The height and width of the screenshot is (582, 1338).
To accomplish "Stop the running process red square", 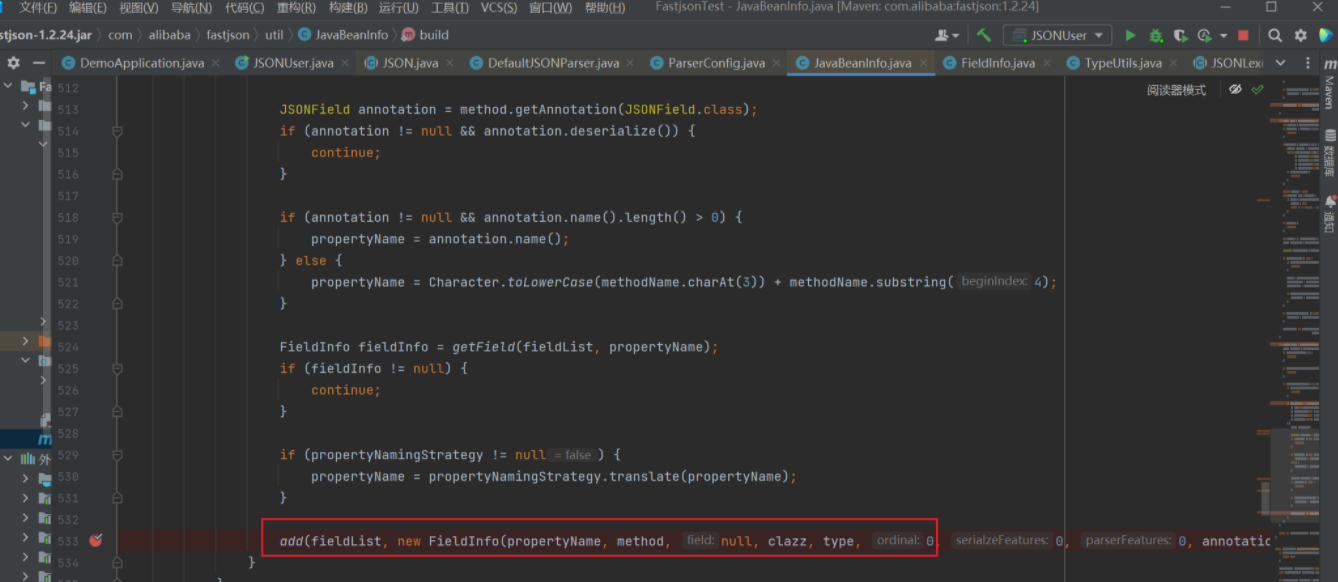I will pyautogui.click(x=1243, y=35).
